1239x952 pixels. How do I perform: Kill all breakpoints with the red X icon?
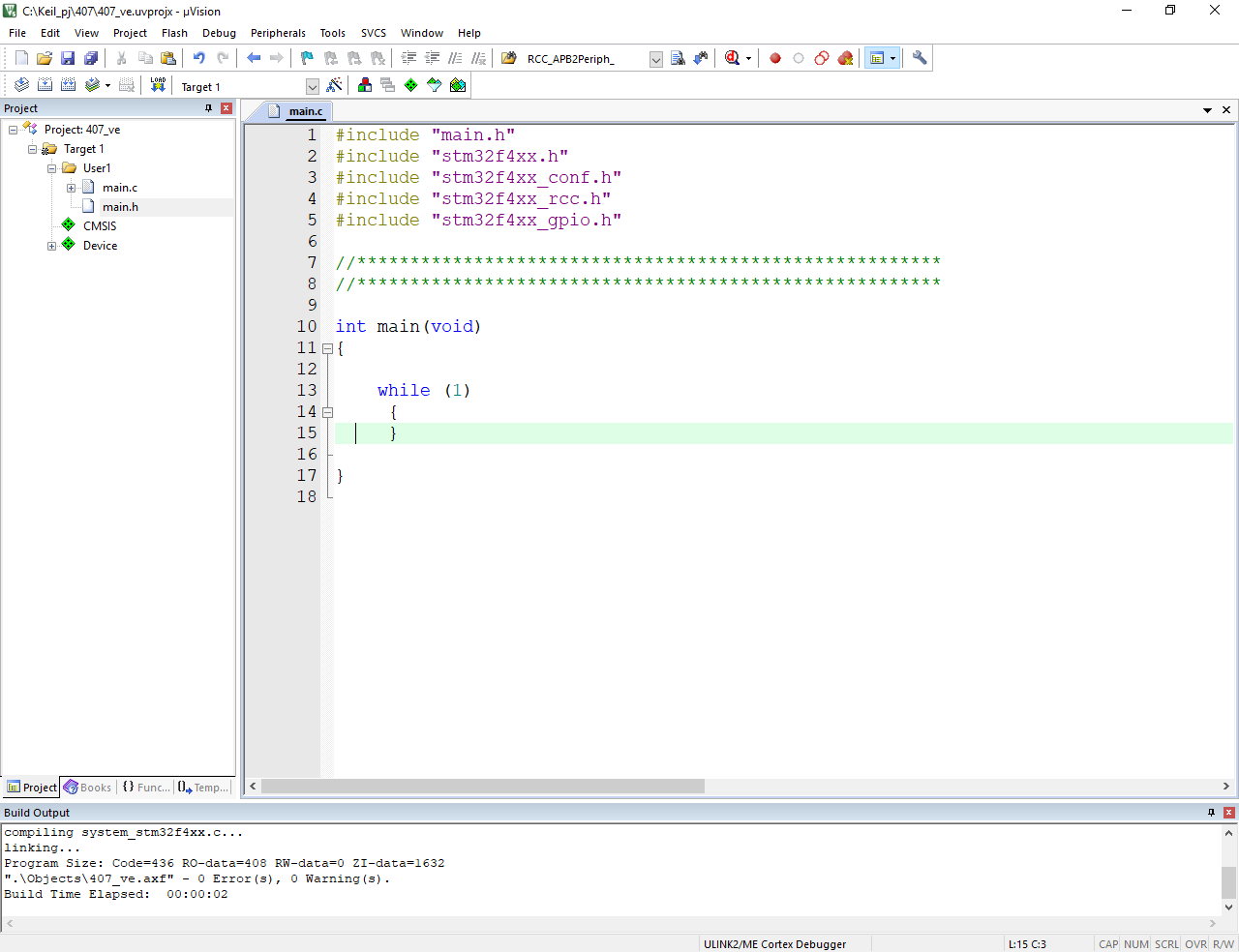click(x=845, y=58)
